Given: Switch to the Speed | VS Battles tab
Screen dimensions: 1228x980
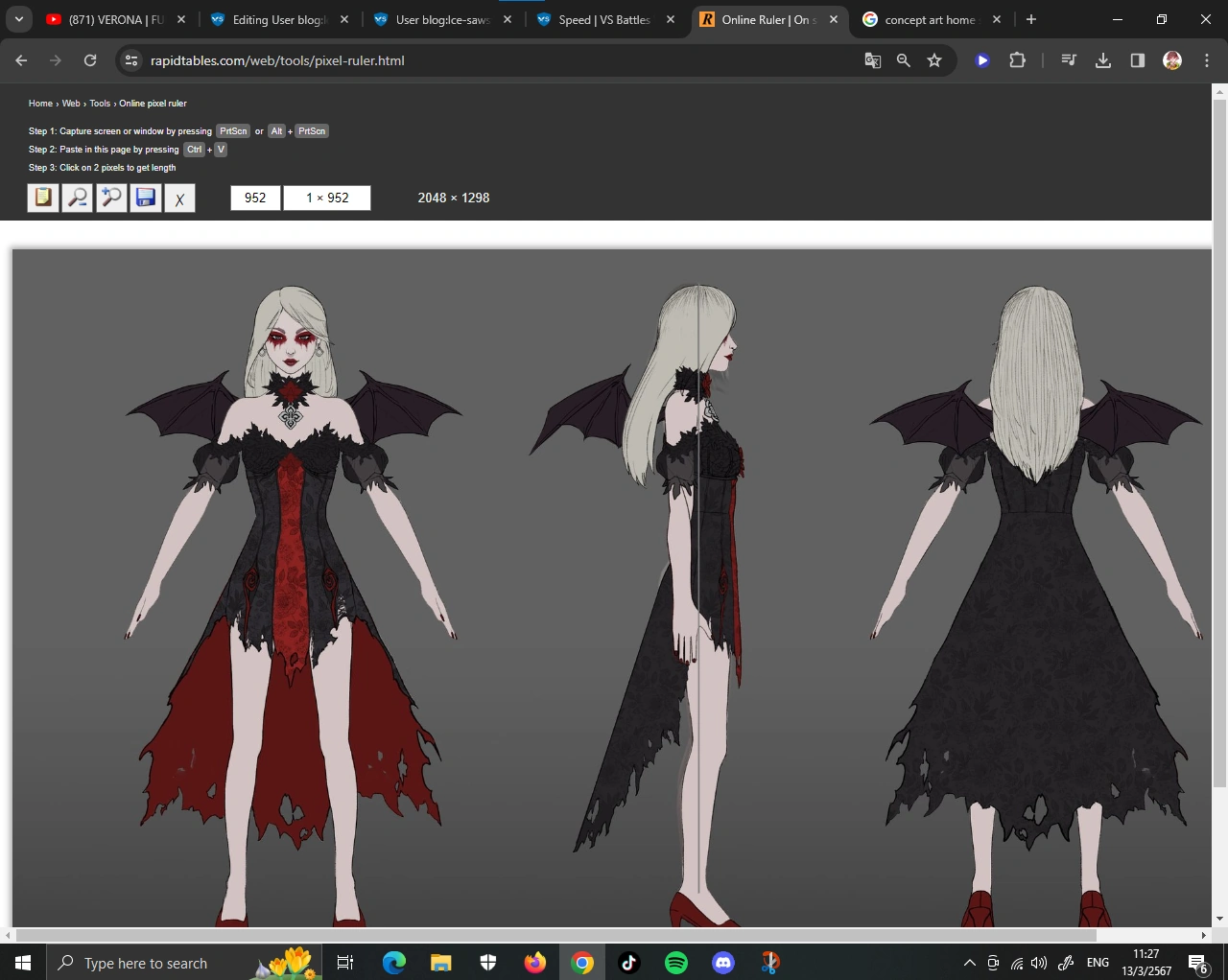Looking at the screenshot, I should click(x=603, y=19).
